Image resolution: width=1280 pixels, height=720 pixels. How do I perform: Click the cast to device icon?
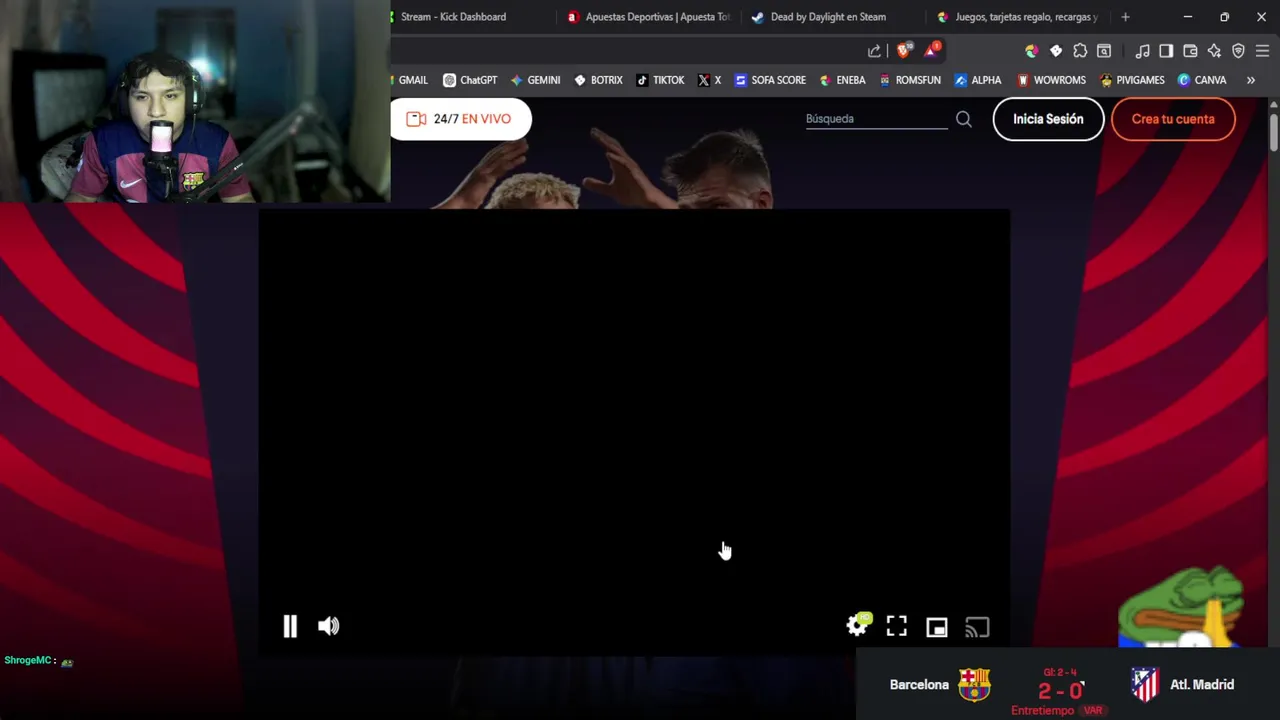point(977,627)
